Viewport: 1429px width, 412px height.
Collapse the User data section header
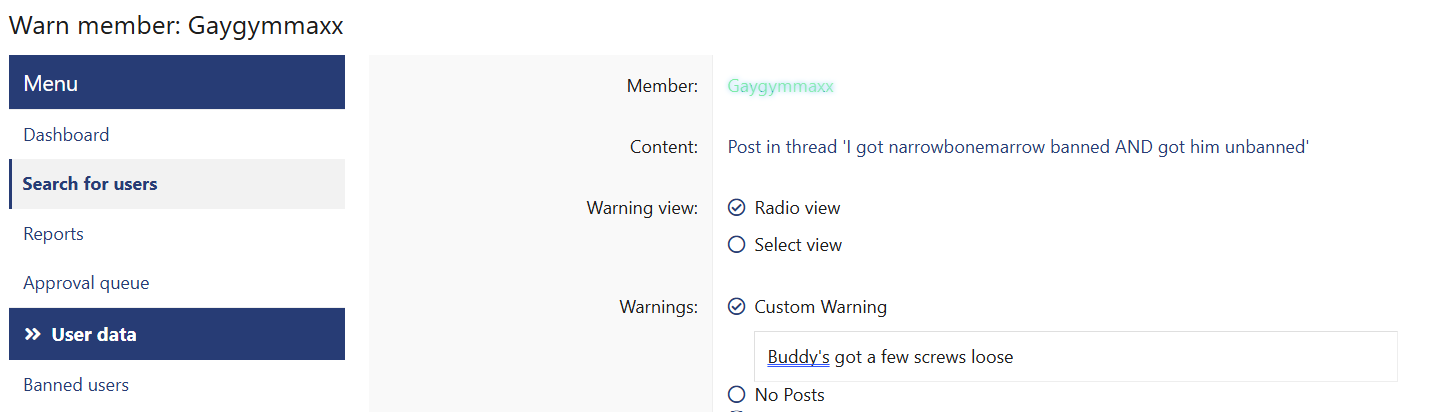coord(177,334)
